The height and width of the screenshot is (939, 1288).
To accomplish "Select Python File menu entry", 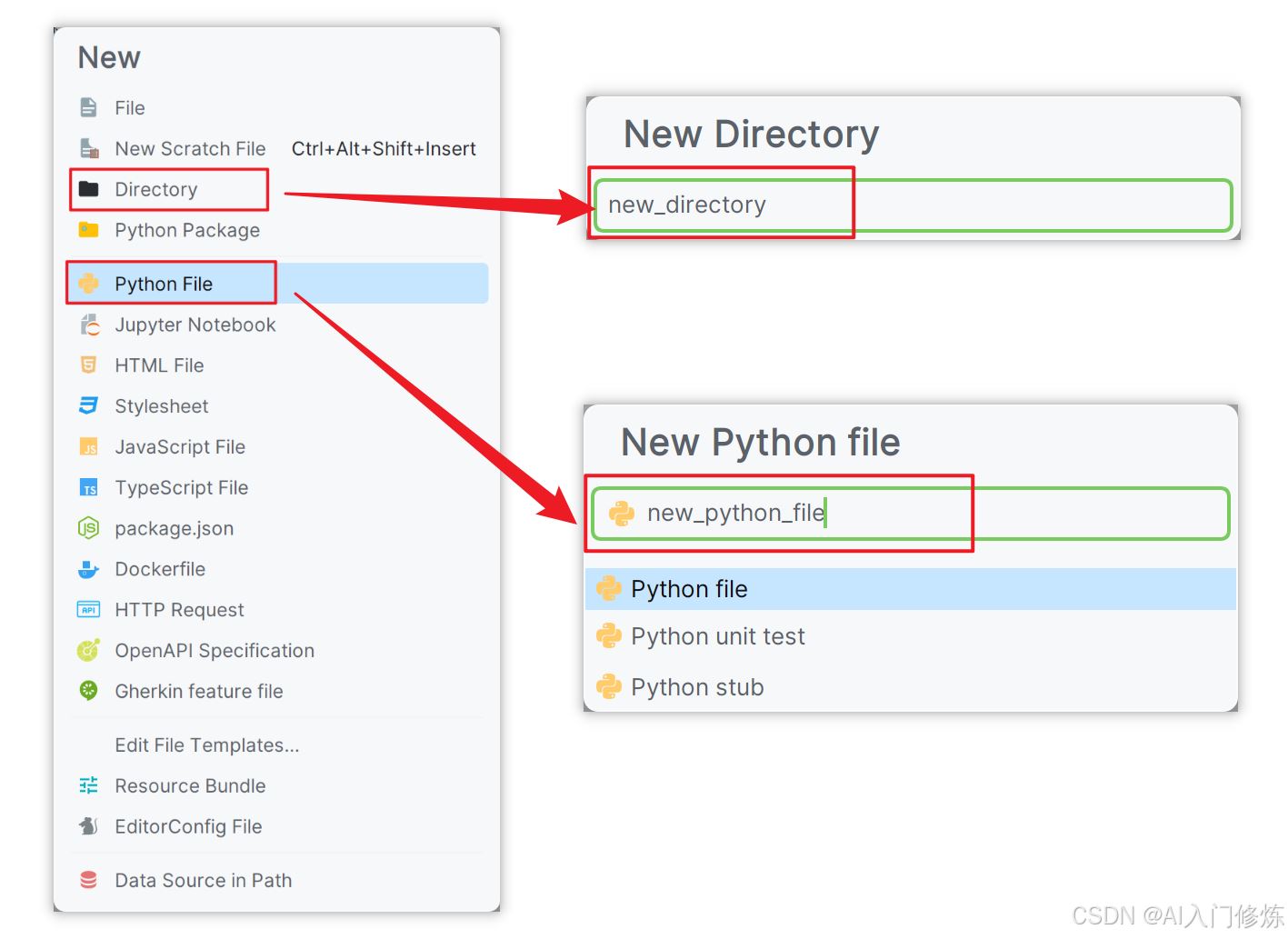I will 276,284.
